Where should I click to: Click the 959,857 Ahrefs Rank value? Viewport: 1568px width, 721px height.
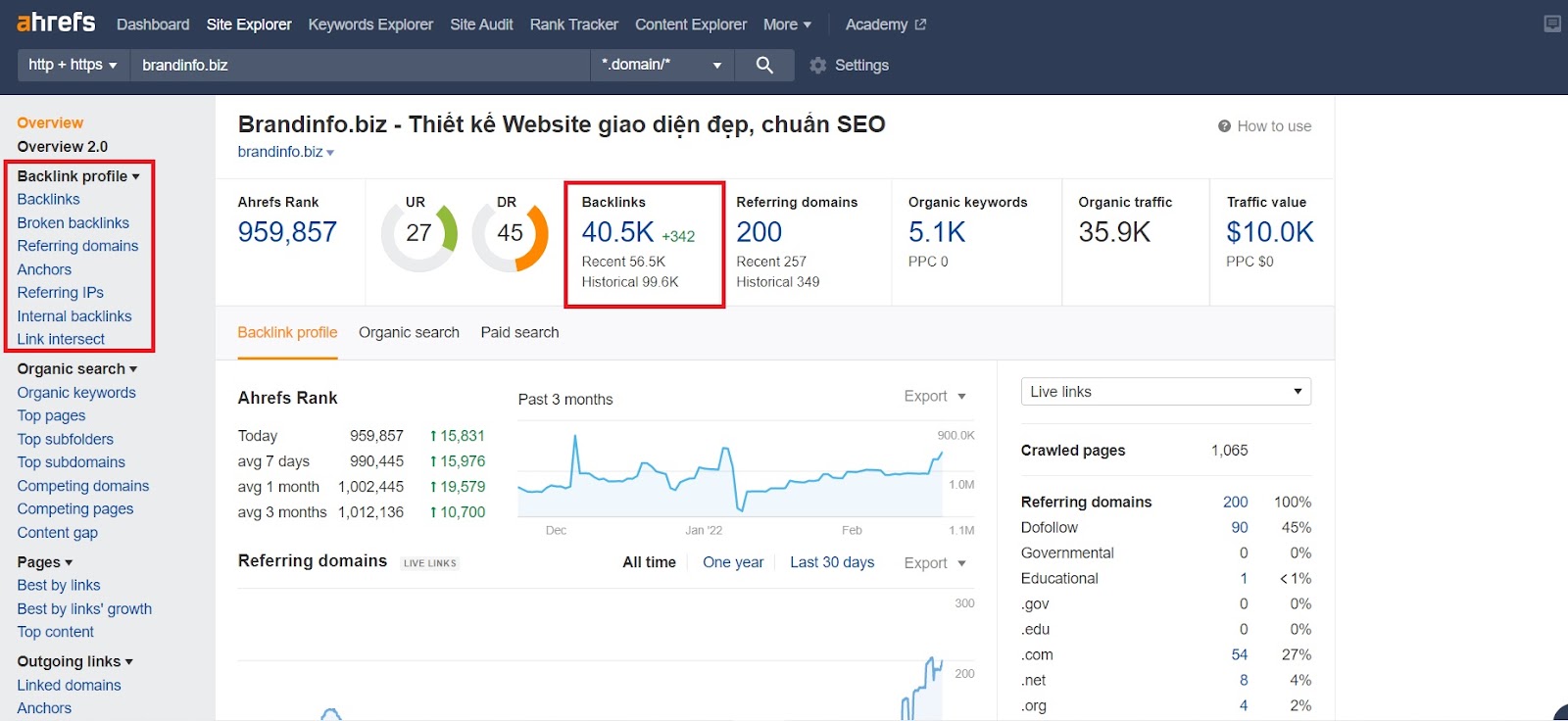(287, 232)
